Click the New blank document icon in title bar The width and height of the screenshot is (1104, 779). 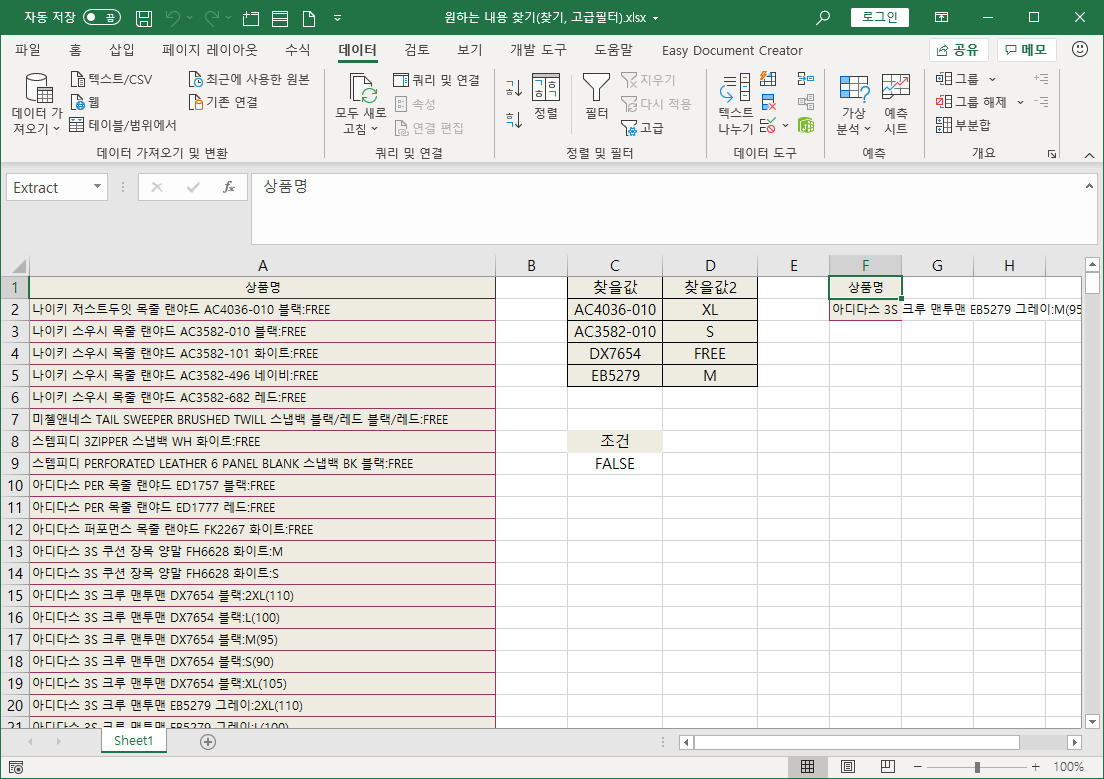point(308,18)
